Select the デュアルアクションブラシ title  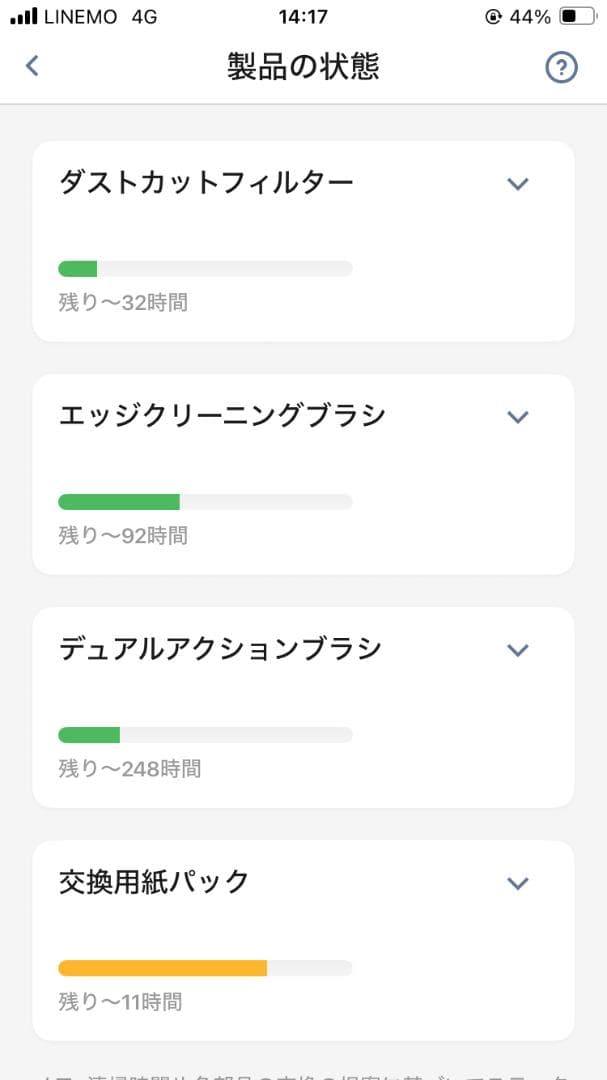click(x=220, y=649)
